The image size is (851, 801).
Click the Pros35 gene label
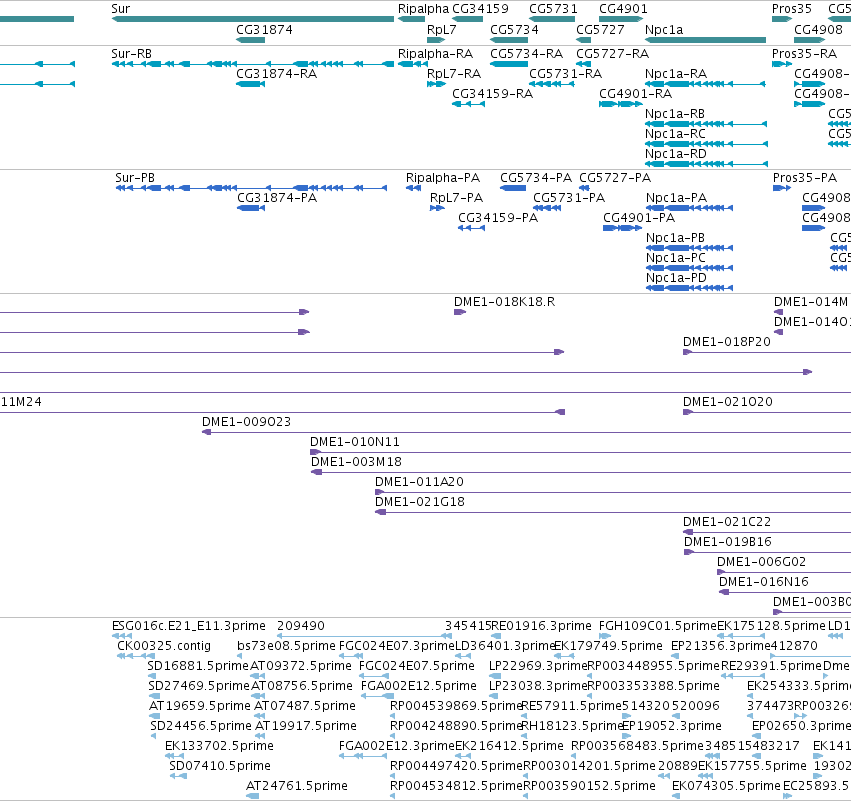[791, 9]
